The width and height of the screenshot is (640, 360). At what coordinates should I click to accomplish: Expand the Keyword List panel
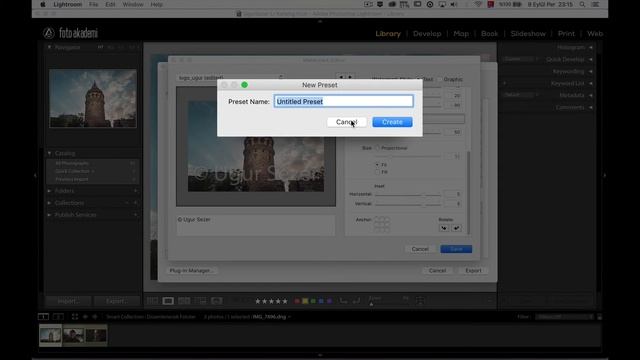tap(591, 83)
